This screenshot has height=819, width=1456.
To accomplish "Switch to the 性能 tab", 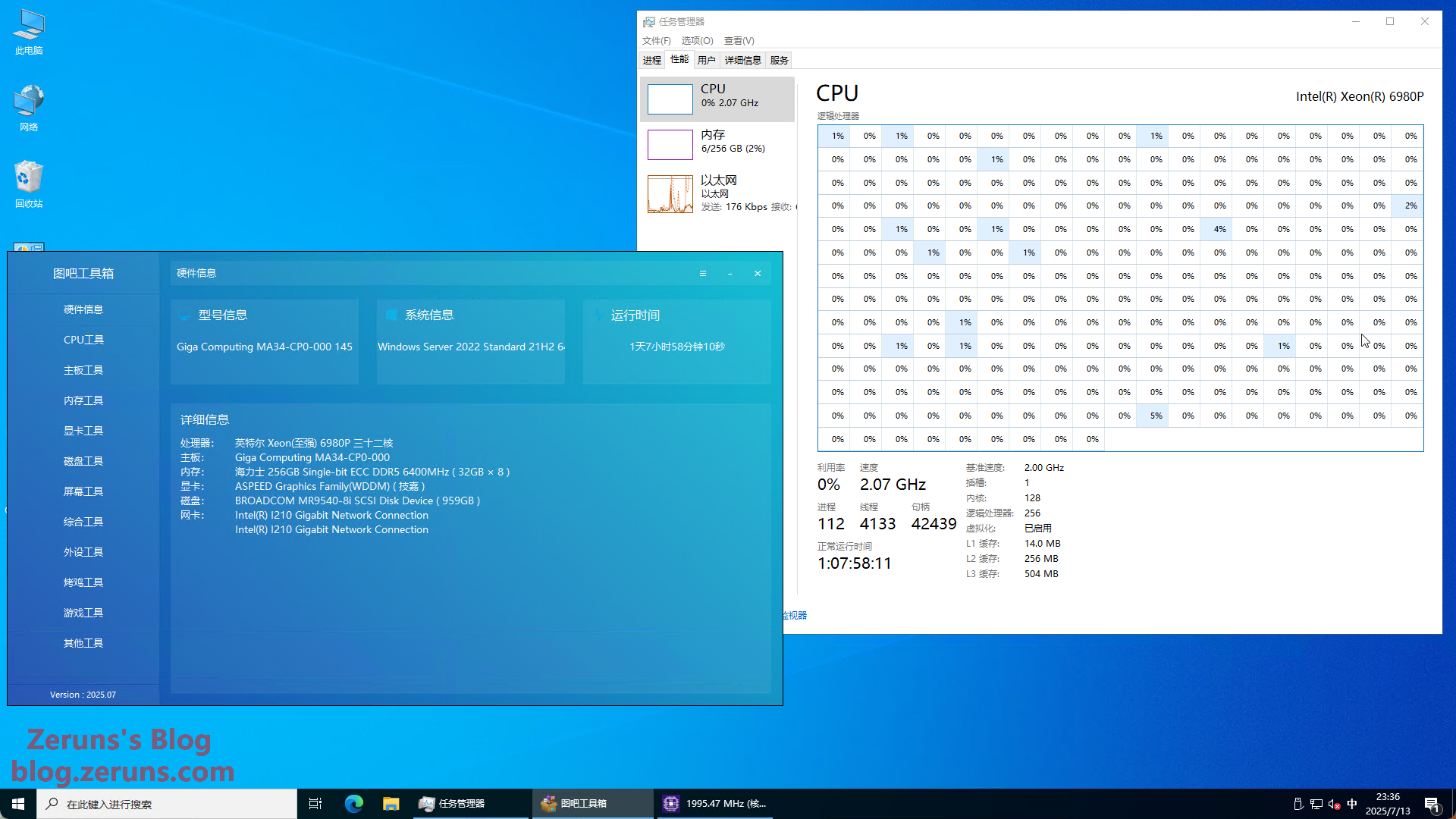I will [679, 59].
